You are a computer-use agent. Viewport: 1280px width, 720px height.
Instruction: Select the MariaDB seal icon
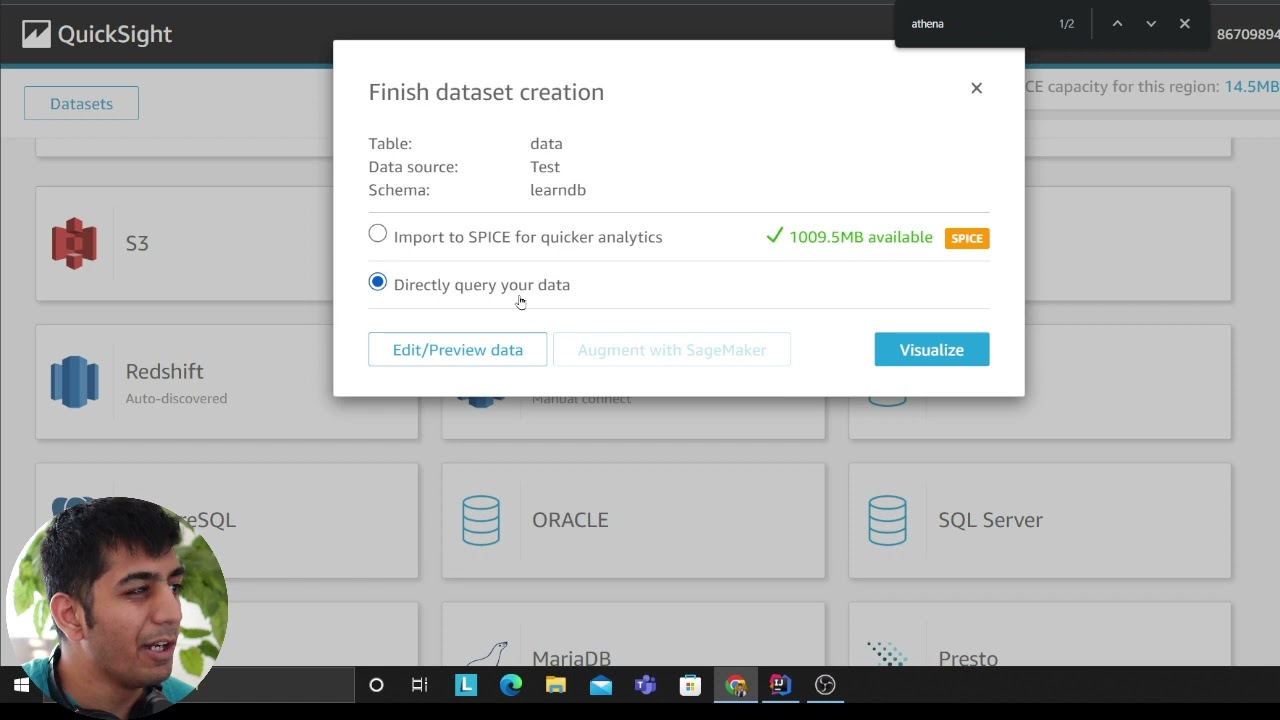(487, 654)
